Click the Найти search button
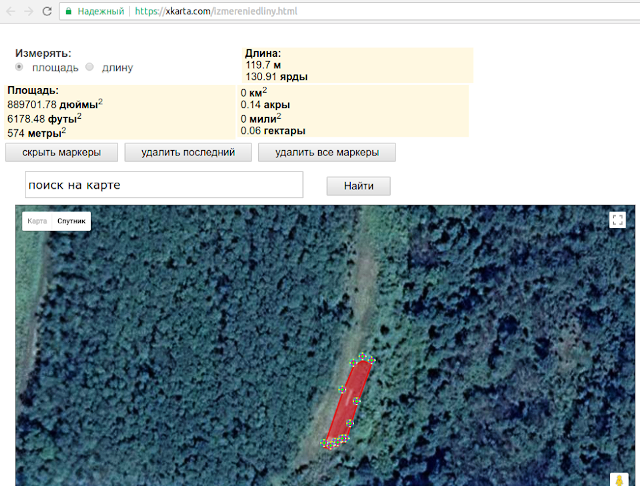The width and height of the screenshot is (640, 489). tap(358, 186)
